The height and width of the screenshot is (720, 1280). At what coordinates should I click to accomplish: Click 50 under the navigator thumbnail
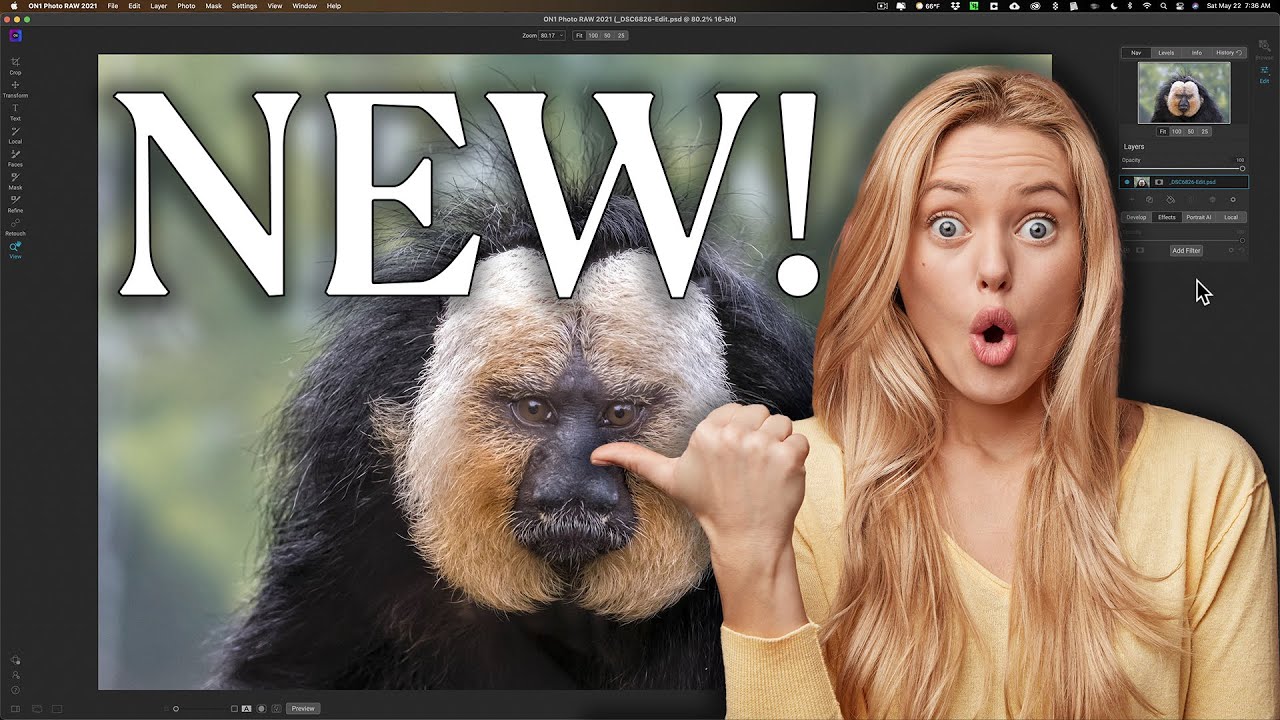click(x=1191, y=131)
